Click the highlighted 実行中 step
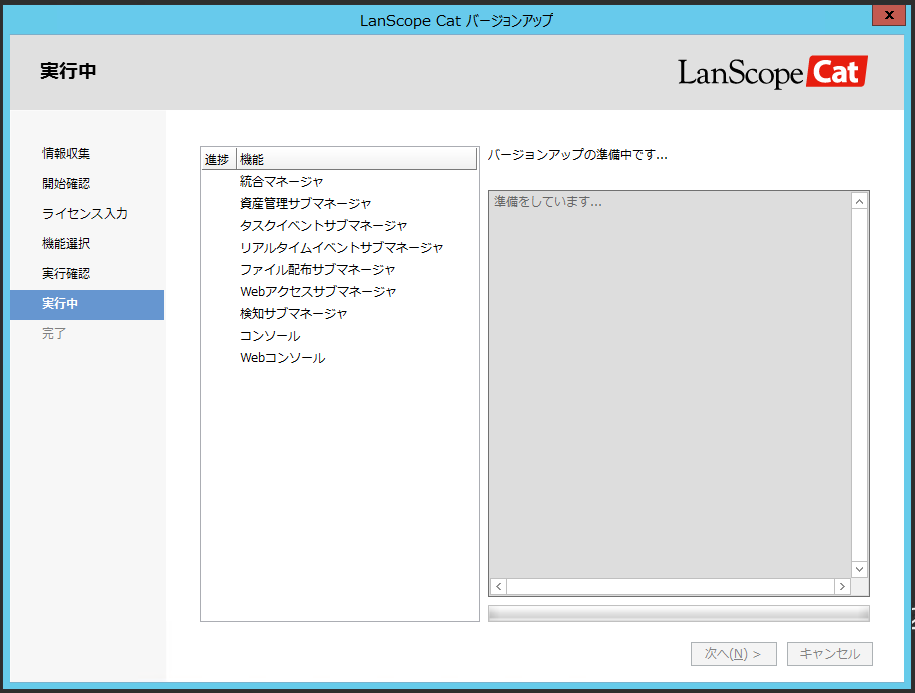Screen dimensions: 915x693 (64, 304)
